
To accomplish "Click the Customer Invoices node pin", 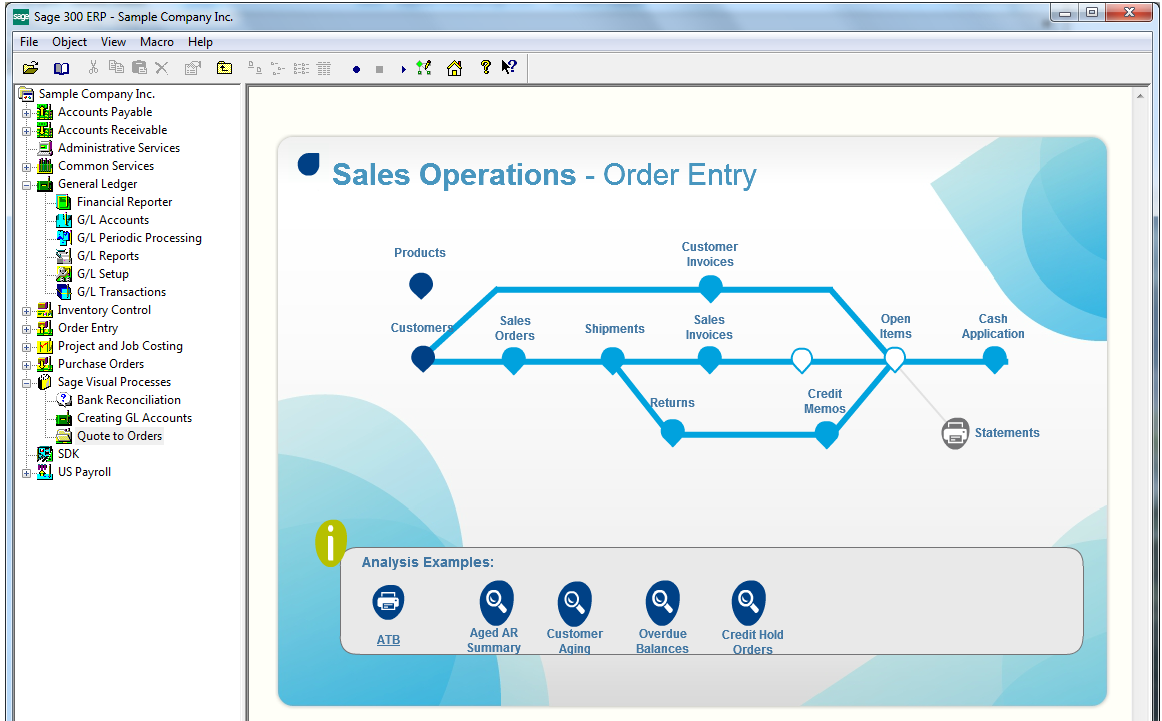I will pyautogui.click(x=710, y=288).
